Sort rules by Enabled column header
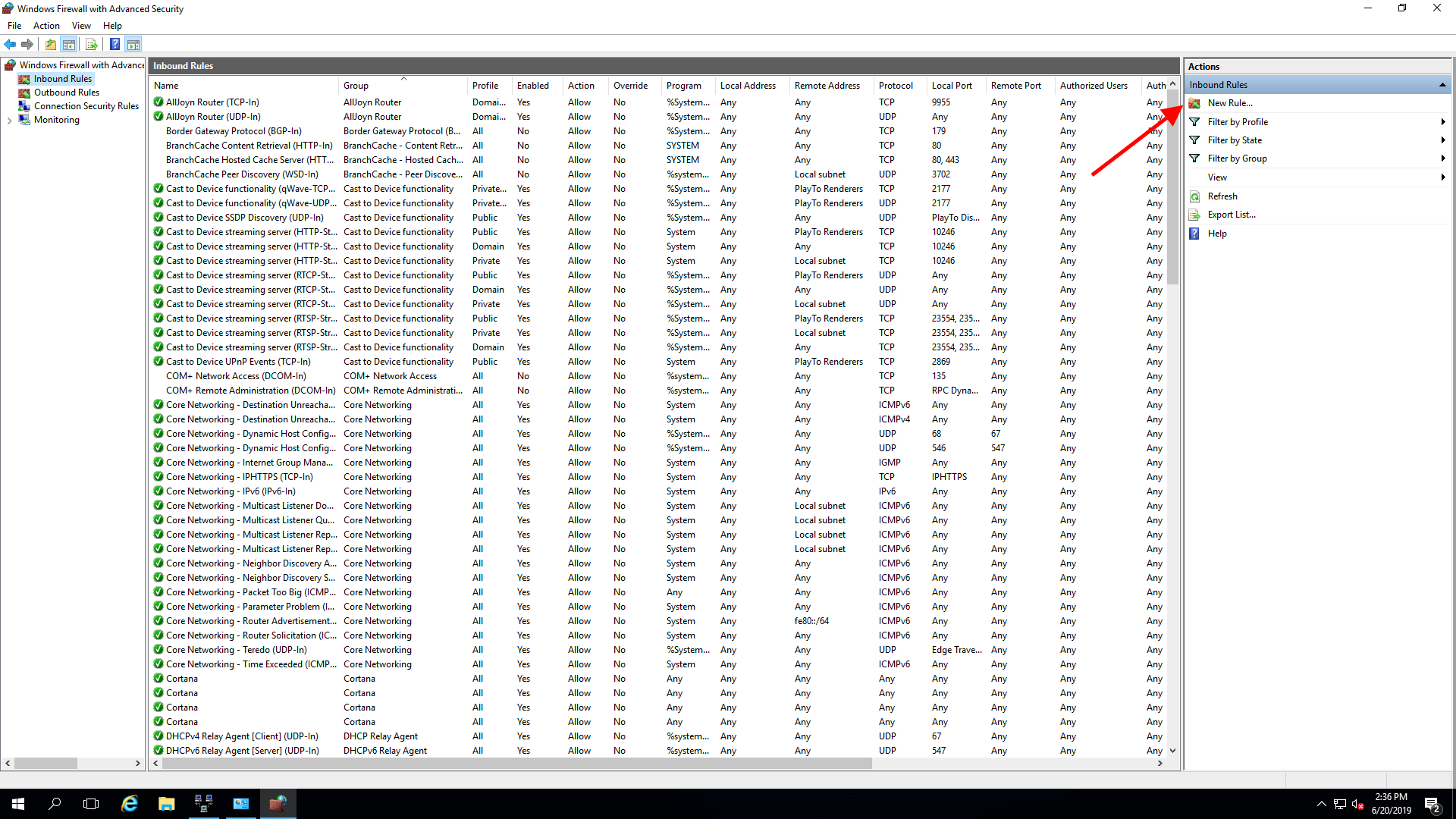Screen dimensions: 1456x819 coord(537,86)
